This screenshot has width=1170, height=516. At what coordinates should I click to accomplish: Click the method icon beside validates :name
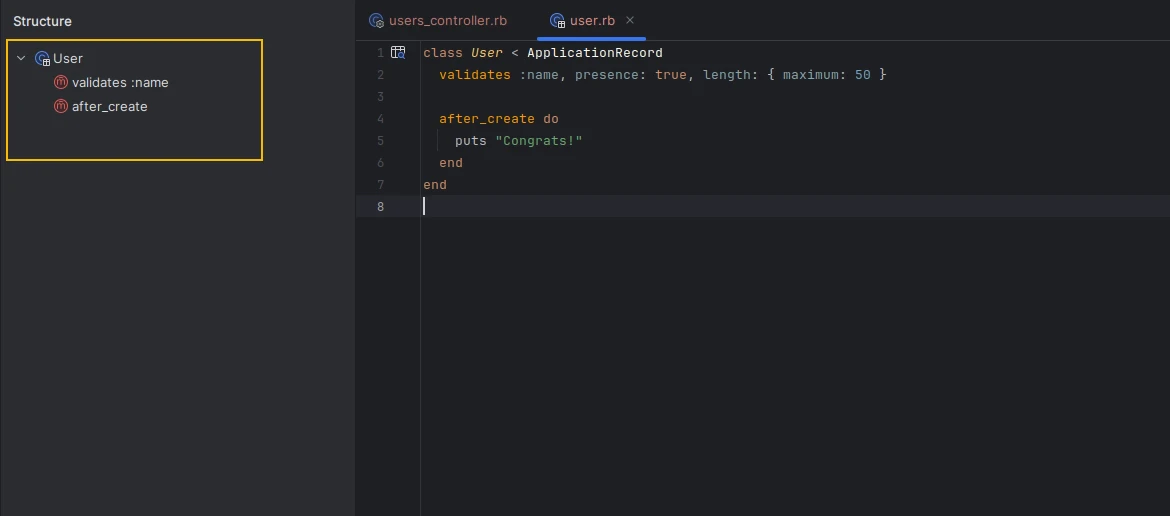click(61, 82)
